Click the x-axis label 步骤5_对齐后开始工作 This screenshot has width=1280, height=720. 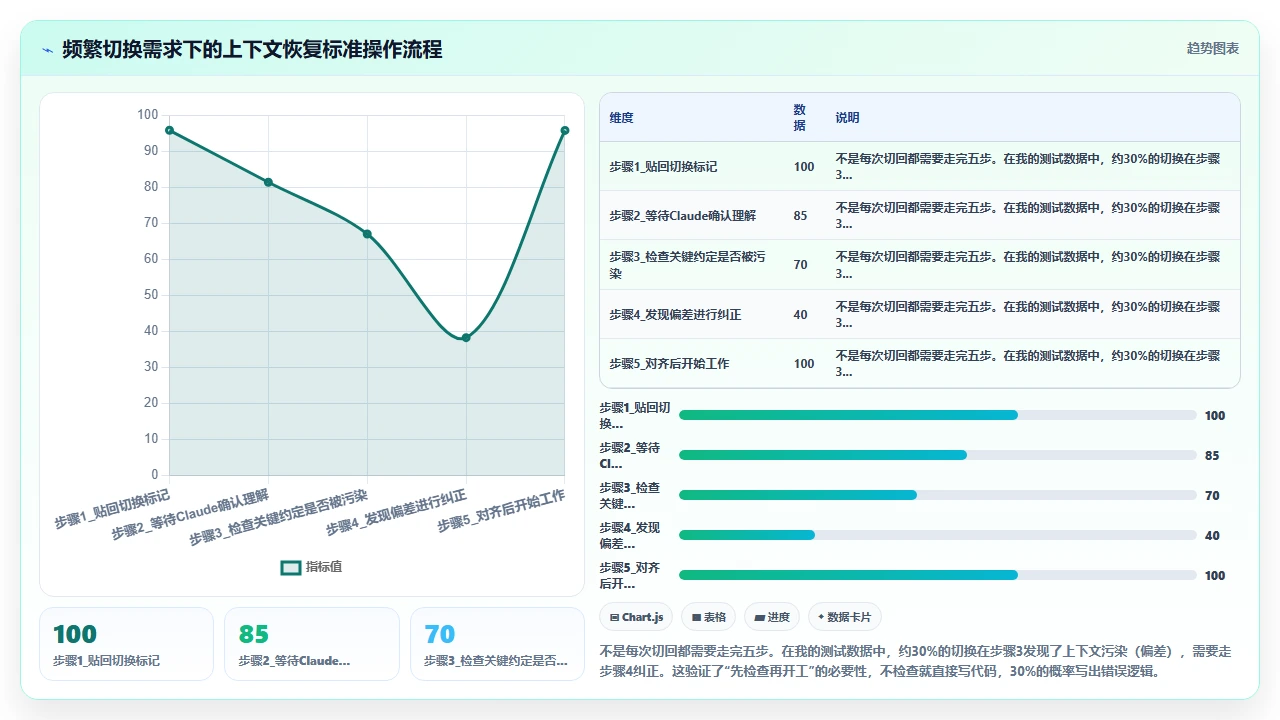(x=501, y=511)
